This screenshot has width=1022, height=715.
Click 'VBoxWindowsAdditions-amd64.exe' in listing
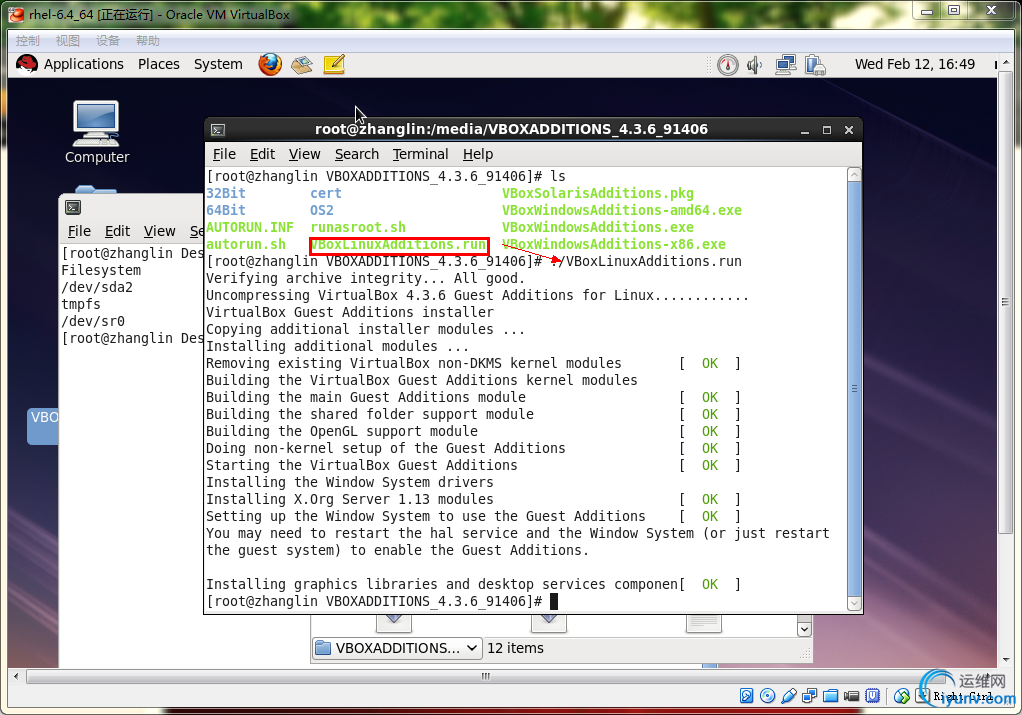pyautogui.click(x=622, y=211)
